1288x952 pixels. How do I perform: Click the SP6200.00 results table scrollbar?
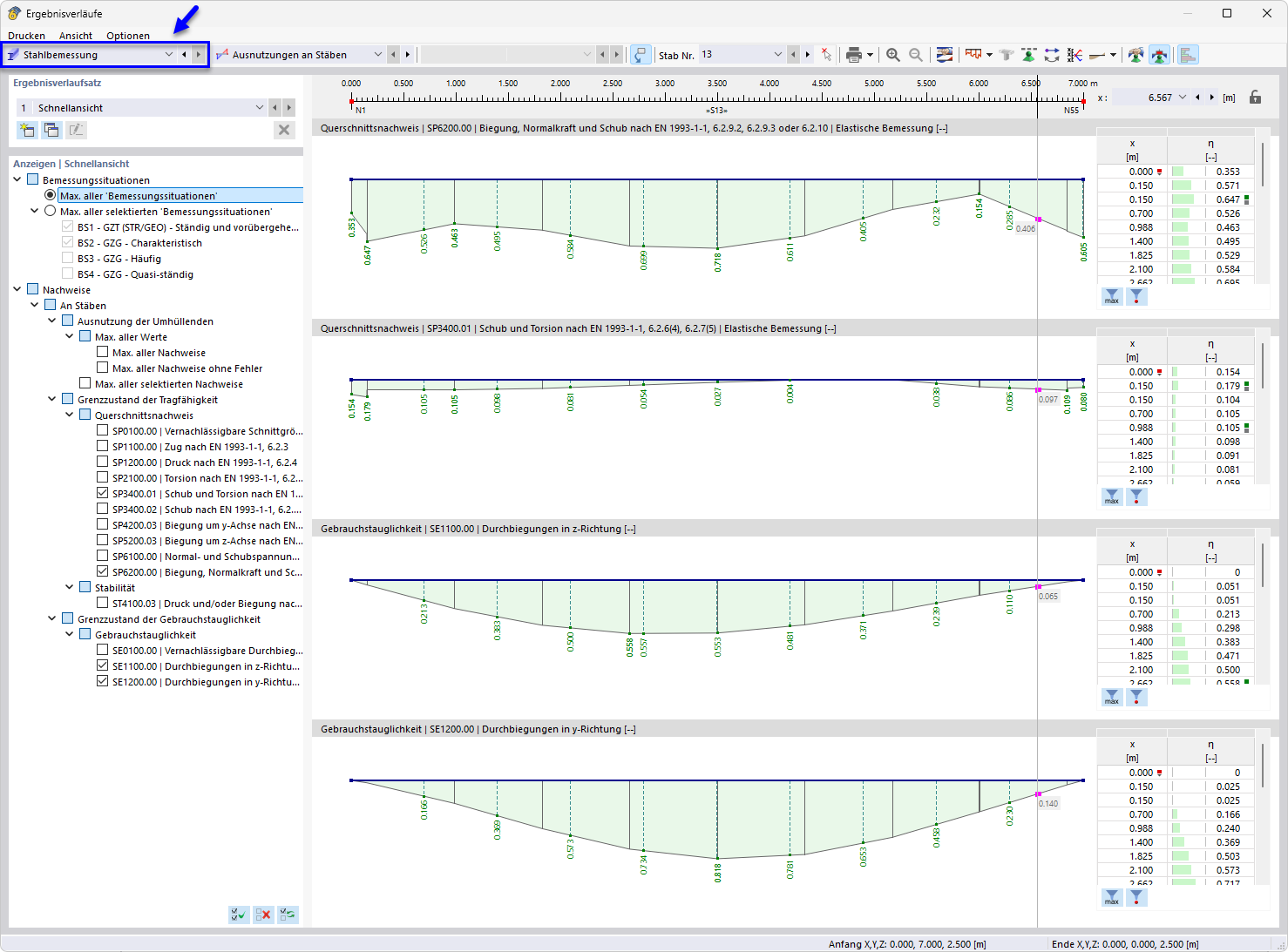[x=1262, y=165]
